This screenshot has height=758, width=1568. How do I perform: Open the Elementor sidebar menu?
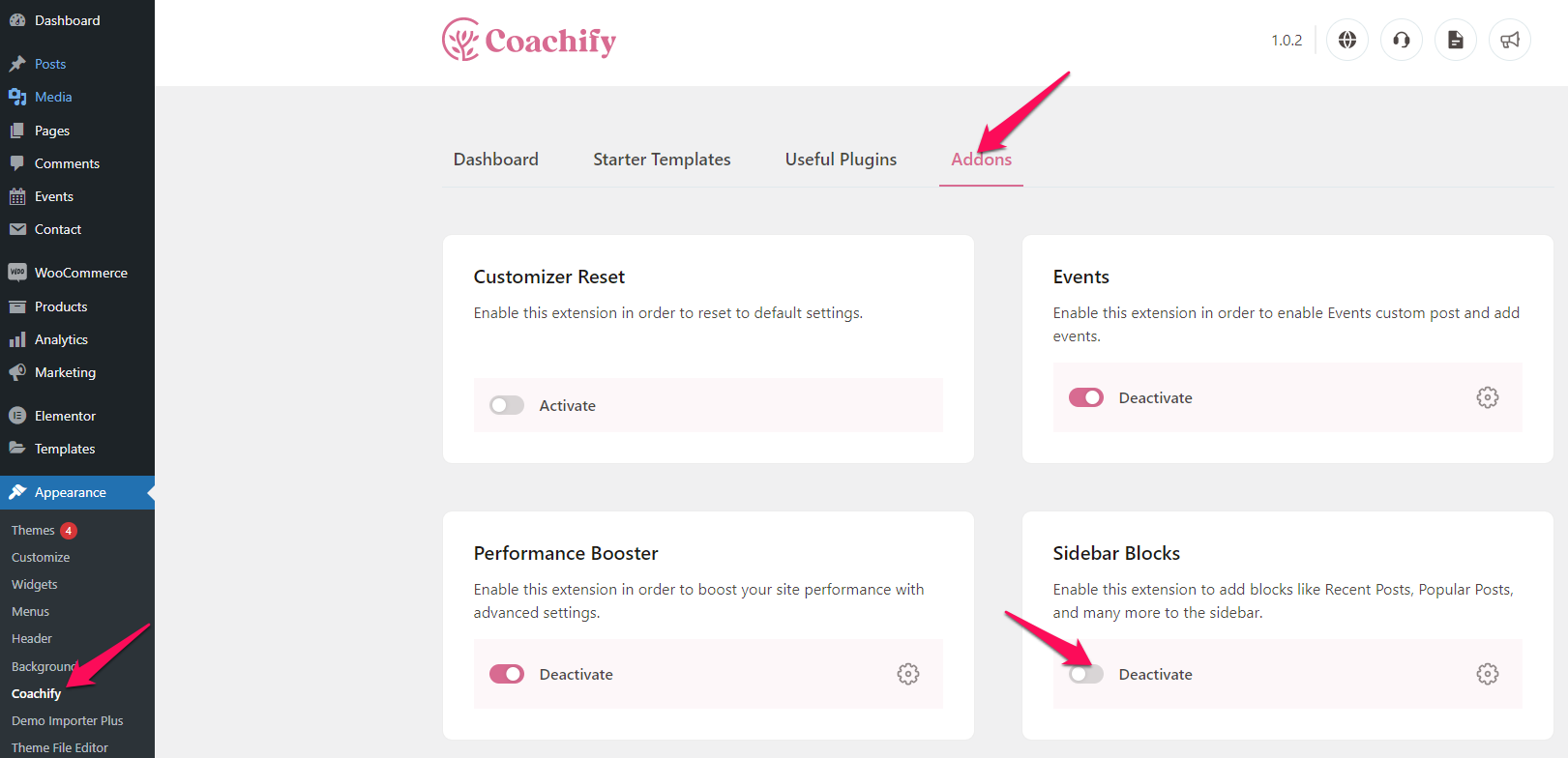(65, 416)
